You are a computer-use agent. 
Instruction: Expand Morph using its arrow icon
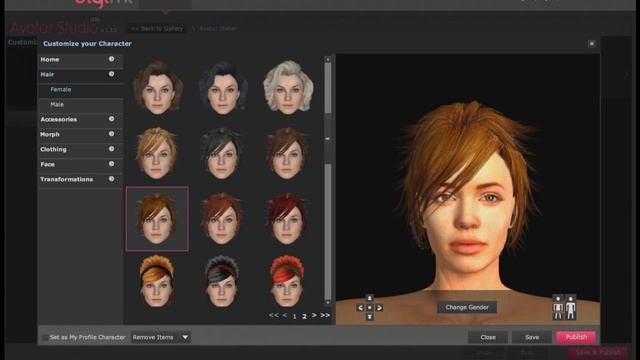tap(111, 134)
